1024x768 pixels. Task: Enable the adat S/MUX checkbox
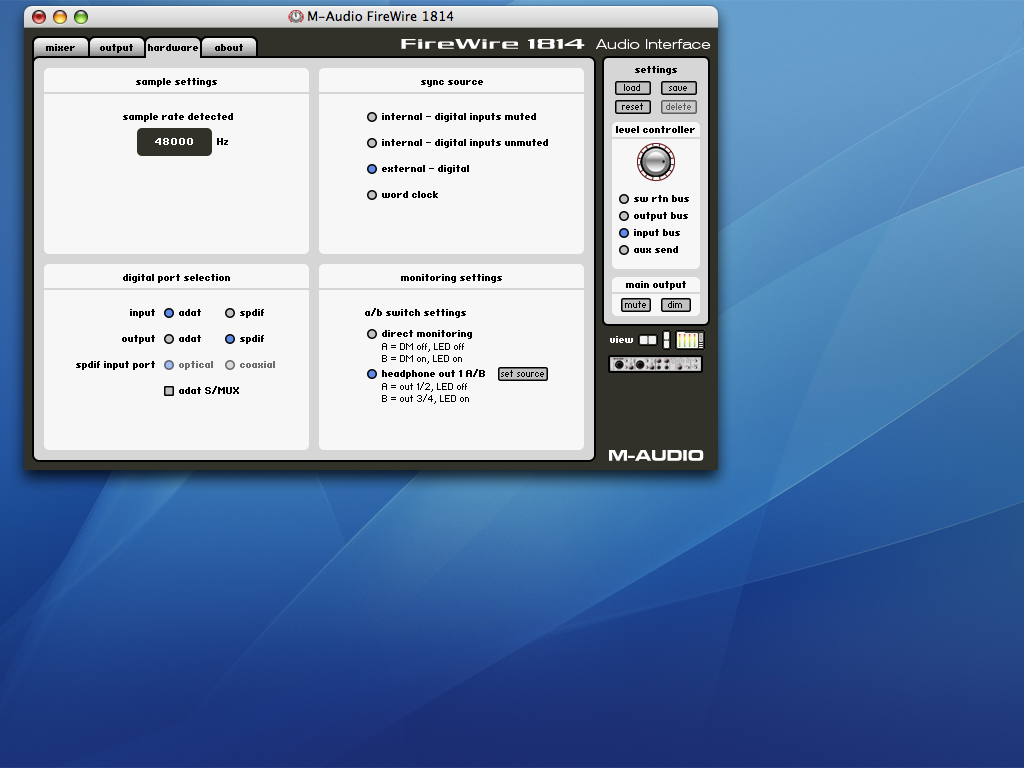pos(168,391)
